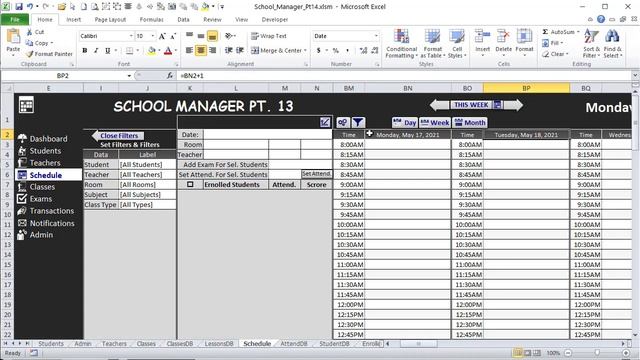Switch schedule to Day view

click(404, 122)
